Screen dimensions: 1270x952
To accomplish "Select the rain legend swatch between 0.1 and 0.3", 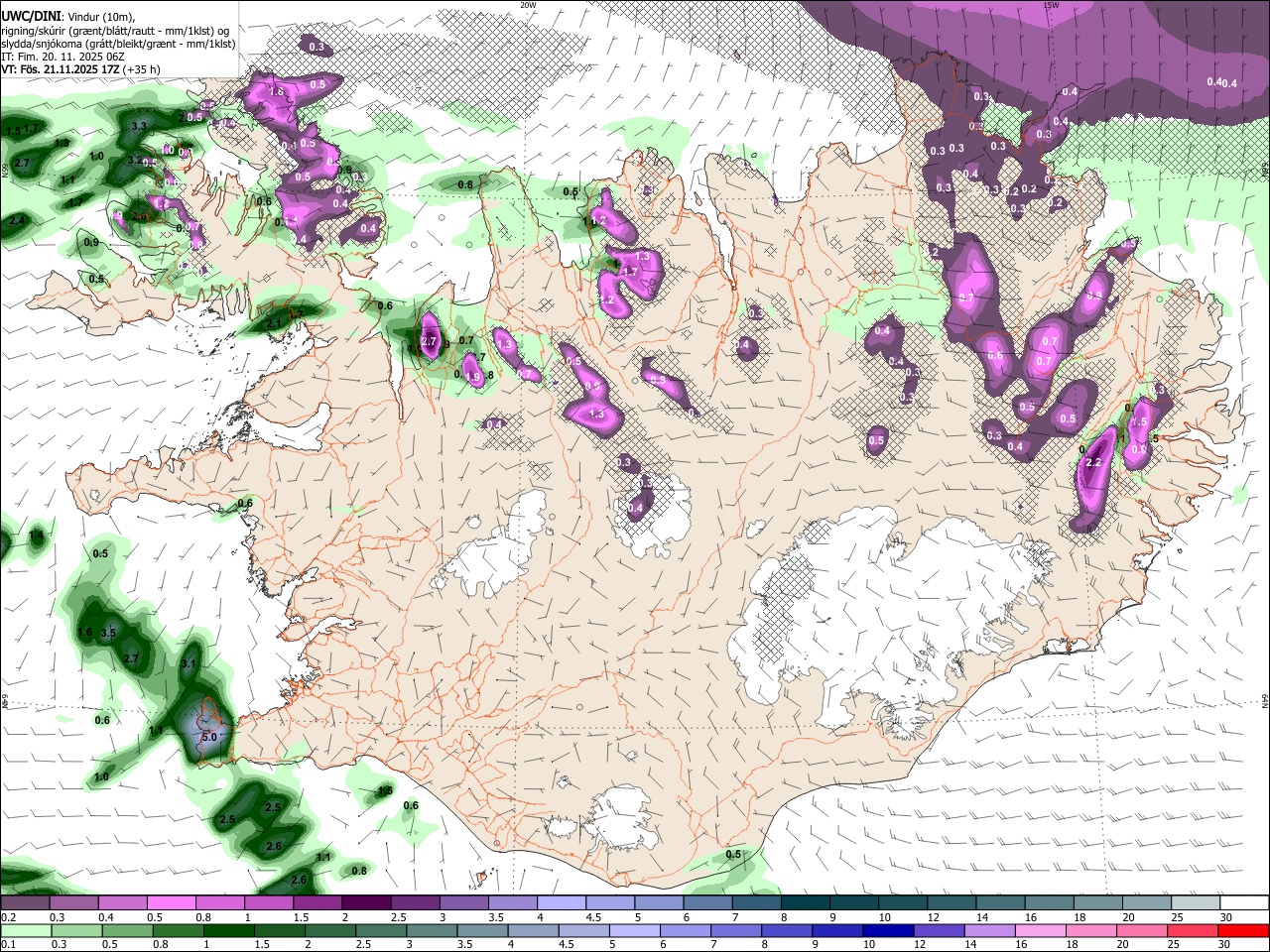I will (x=26, y=930).
